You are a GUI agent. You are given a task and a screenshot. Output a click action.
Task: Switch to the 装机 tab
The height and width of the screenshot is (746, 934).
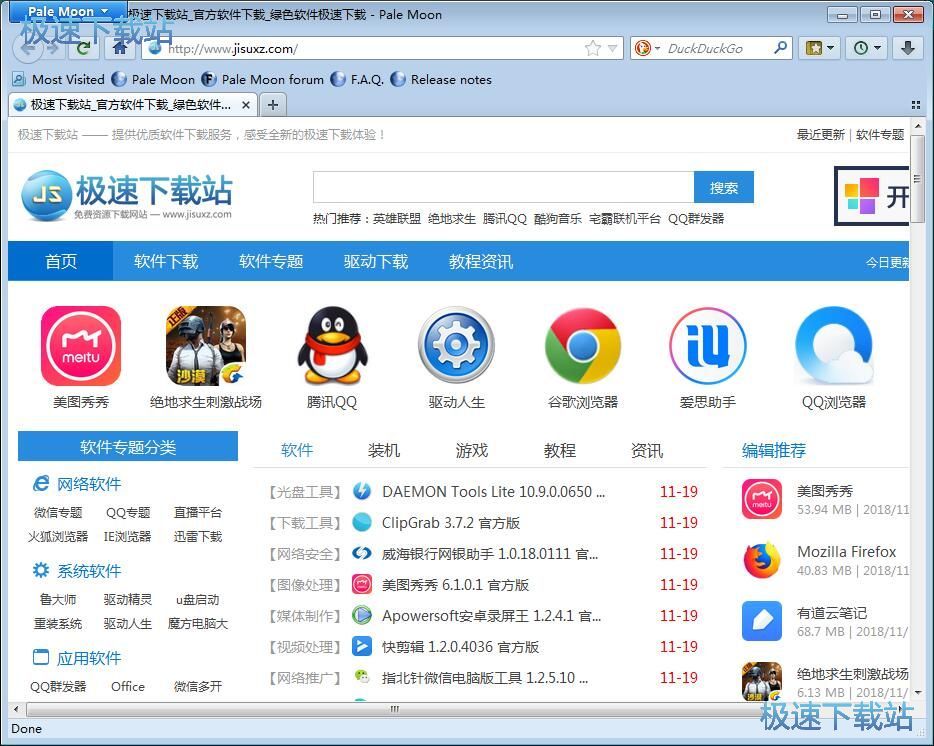[384, 450]
